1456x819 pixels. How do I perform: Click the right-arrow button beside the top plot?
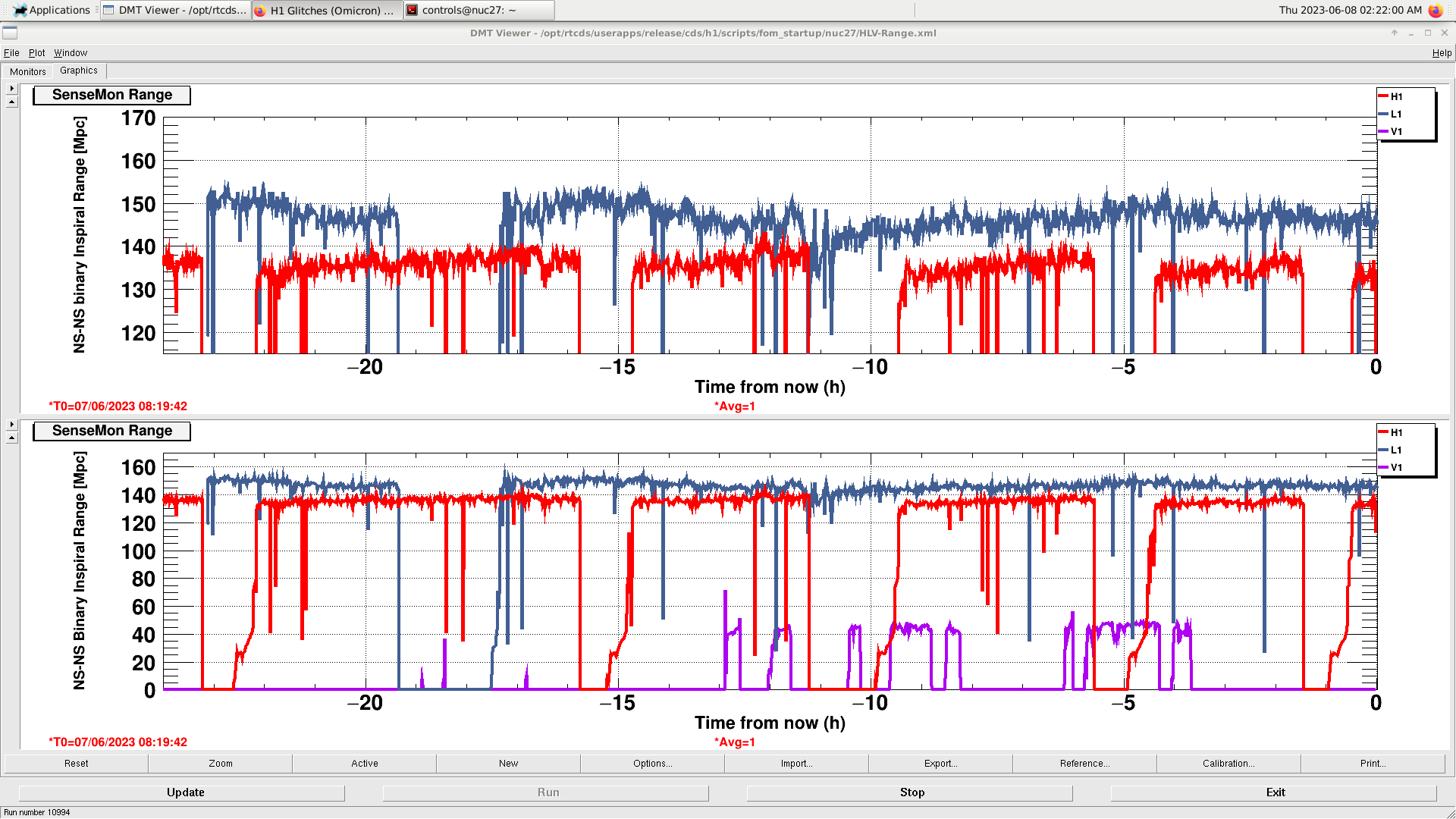coord(11,89)
